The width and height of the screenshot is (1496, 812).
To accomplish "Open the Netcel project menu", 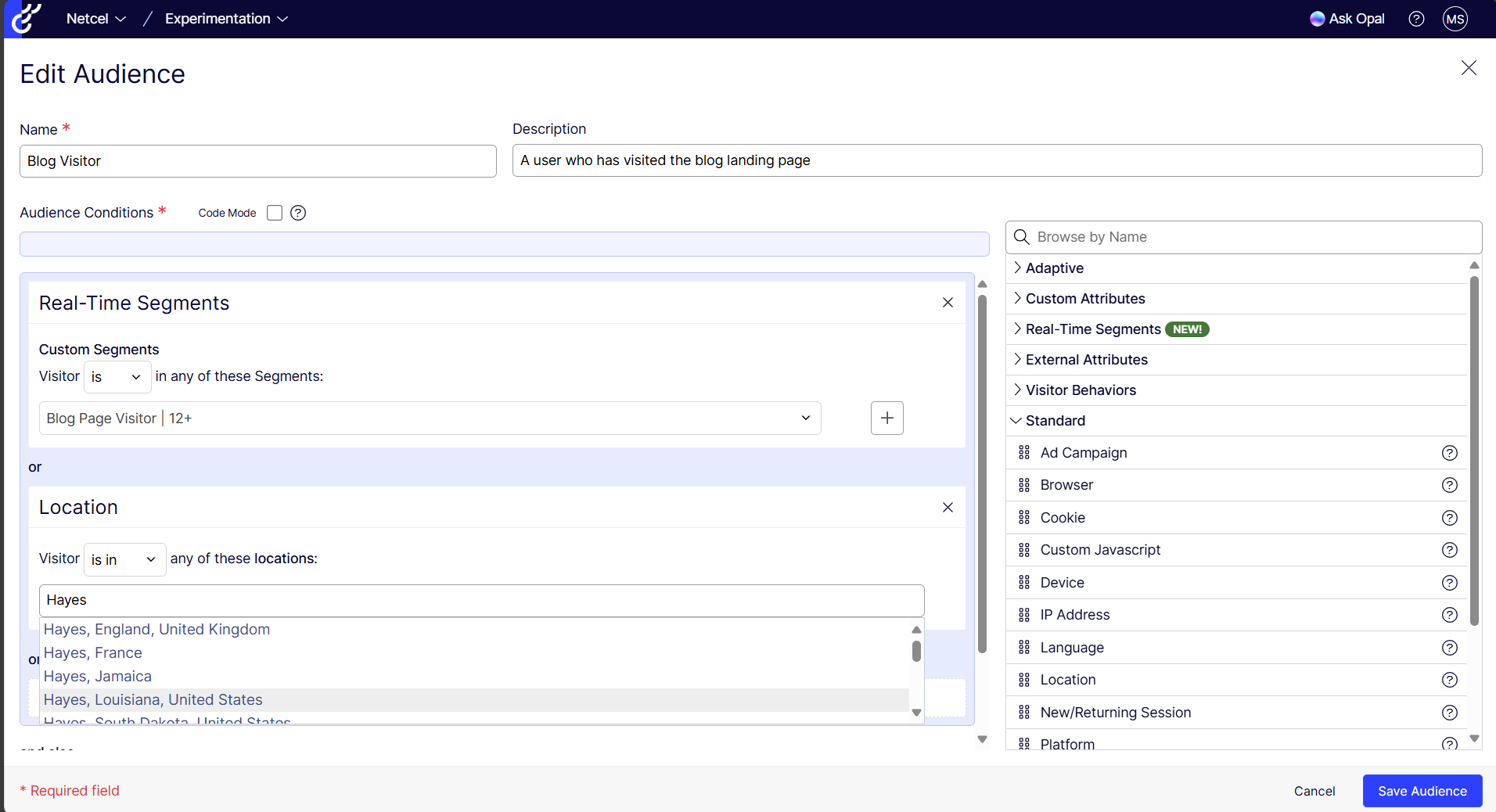I will (95, 19).
